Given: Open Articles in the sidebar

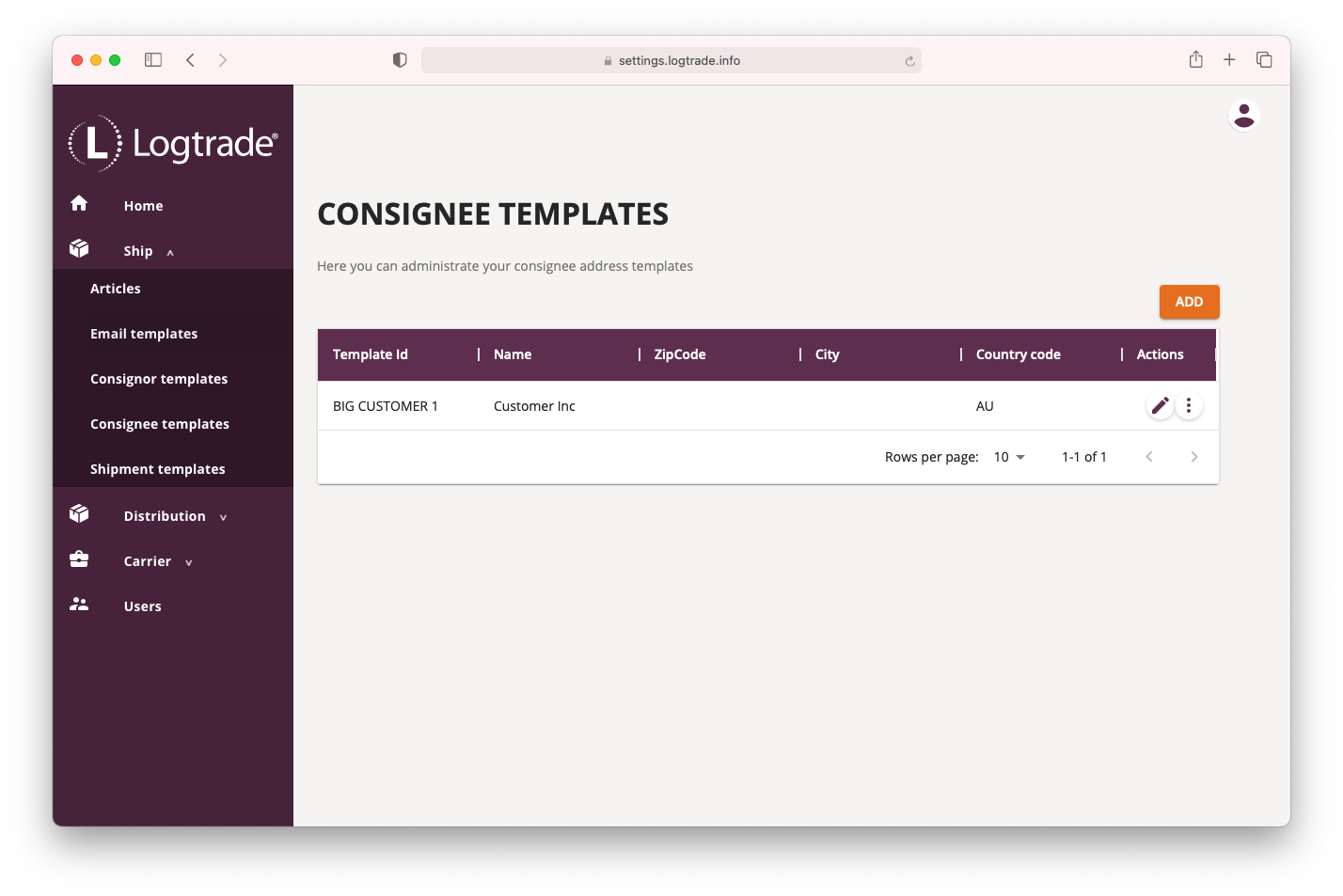Looking at the screenshot, I should tap(116, 289).
